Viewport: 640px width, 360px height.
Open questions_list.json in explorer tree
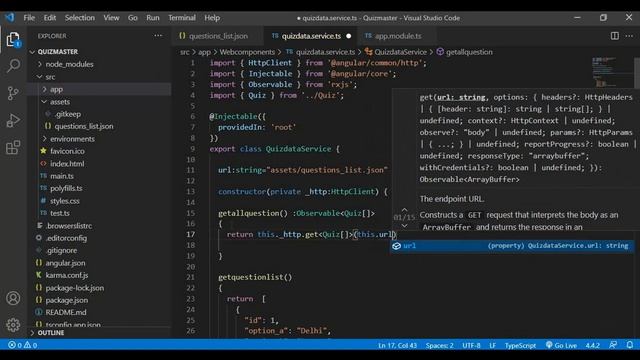pos(84,127)
